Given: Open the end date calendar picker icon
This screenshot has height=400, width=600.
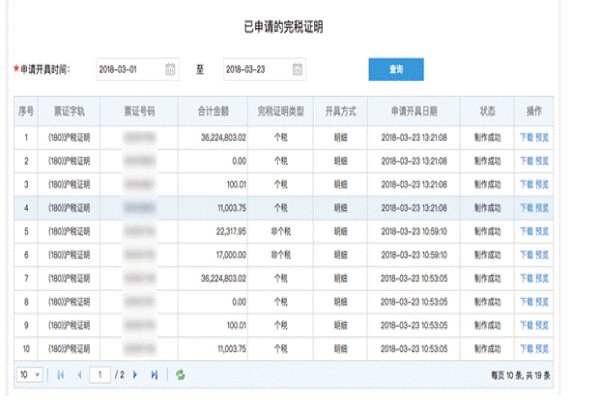Looking at the screenshot, I should pos(297,69).
